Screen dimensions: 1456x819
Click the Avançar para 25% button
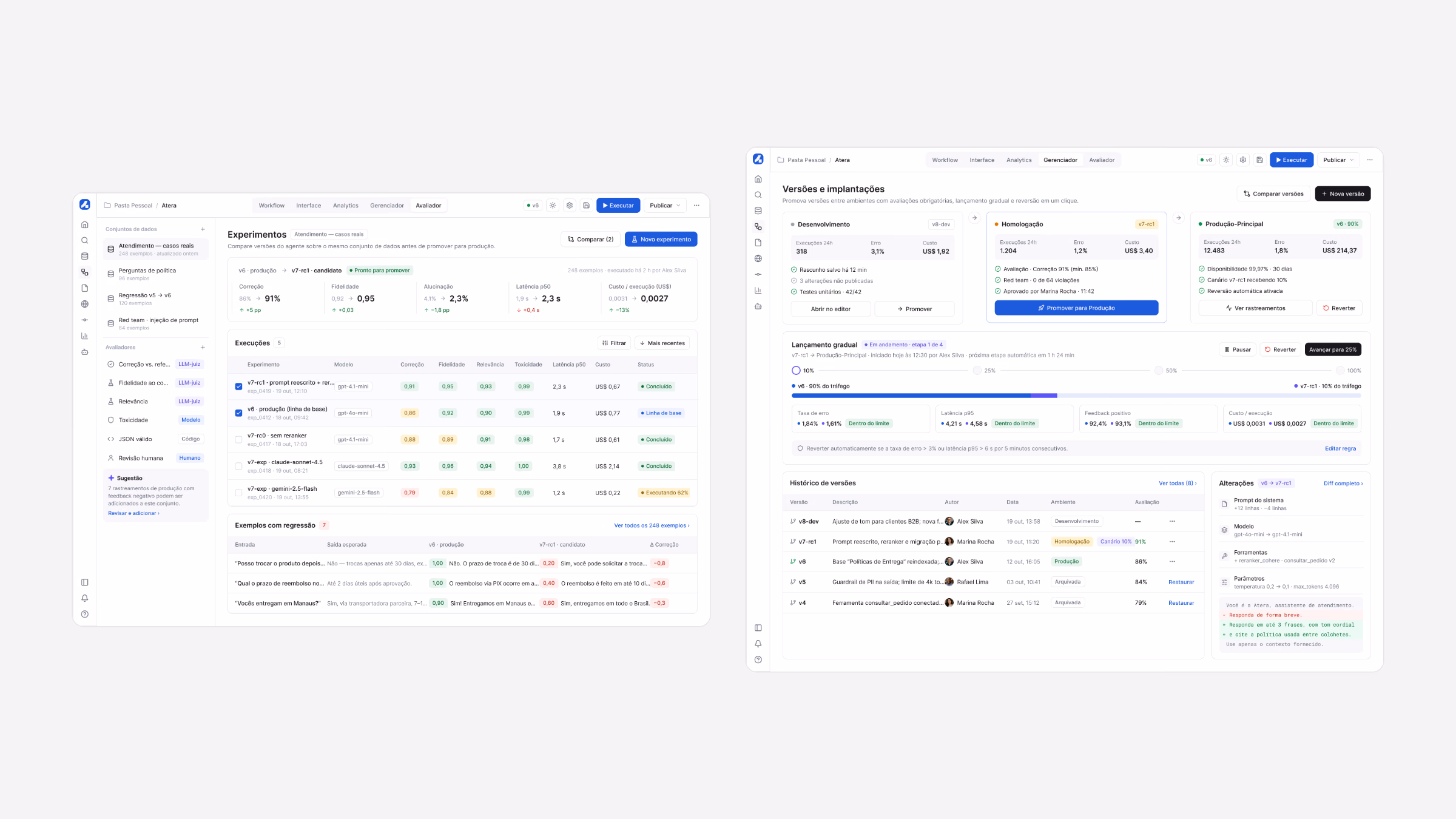coord(1333,349)
